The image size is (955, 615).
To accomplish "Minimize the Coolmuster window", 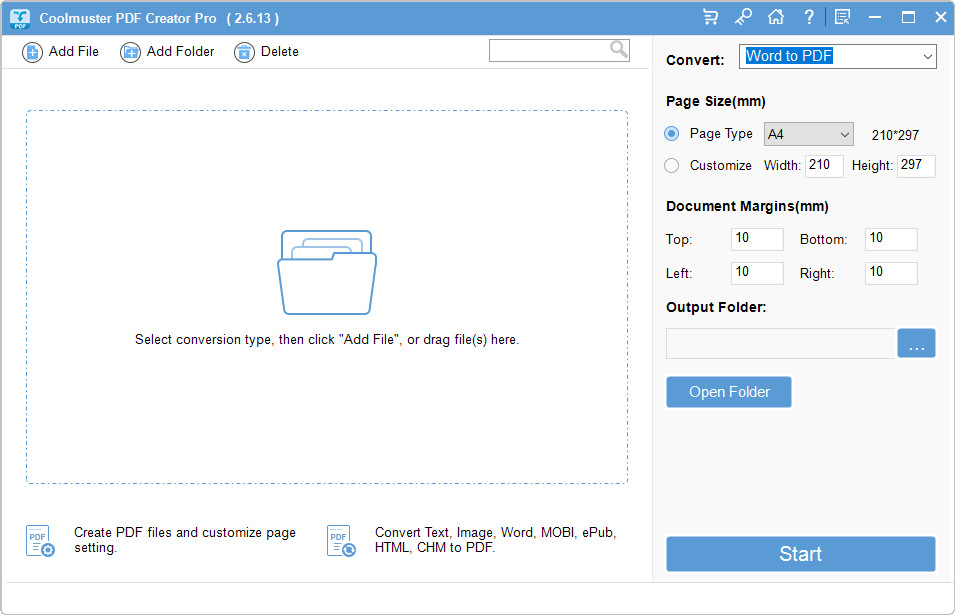I will point(875,17).
